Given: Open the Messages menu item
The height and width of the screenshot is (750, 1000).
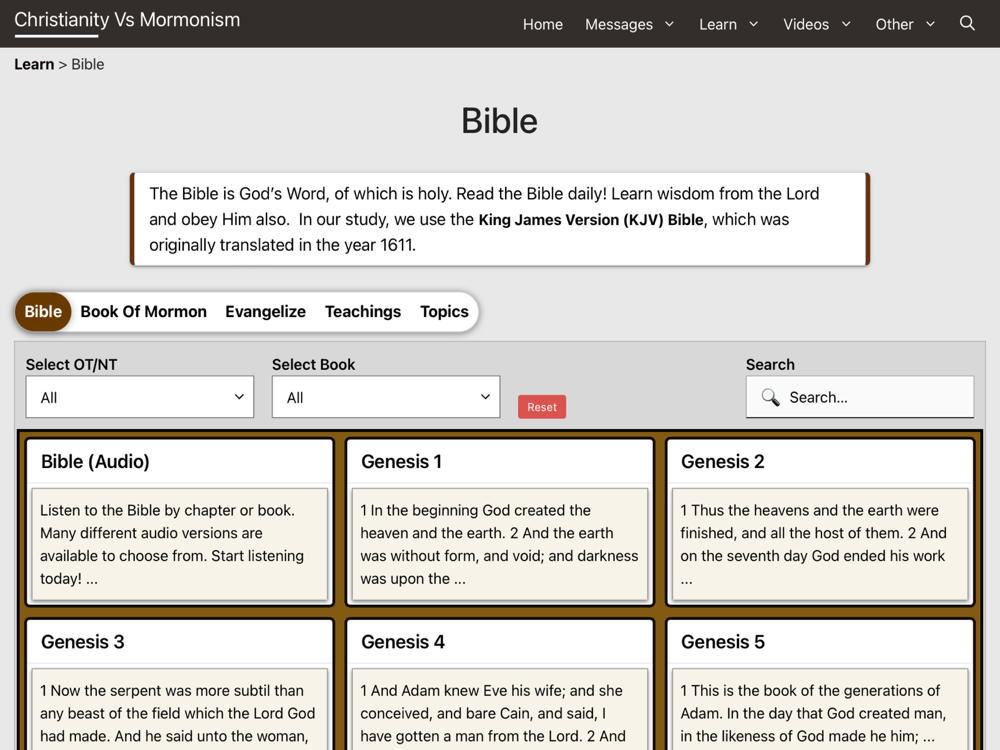Looking at the screenshot, I should click(x=619, y=24).
